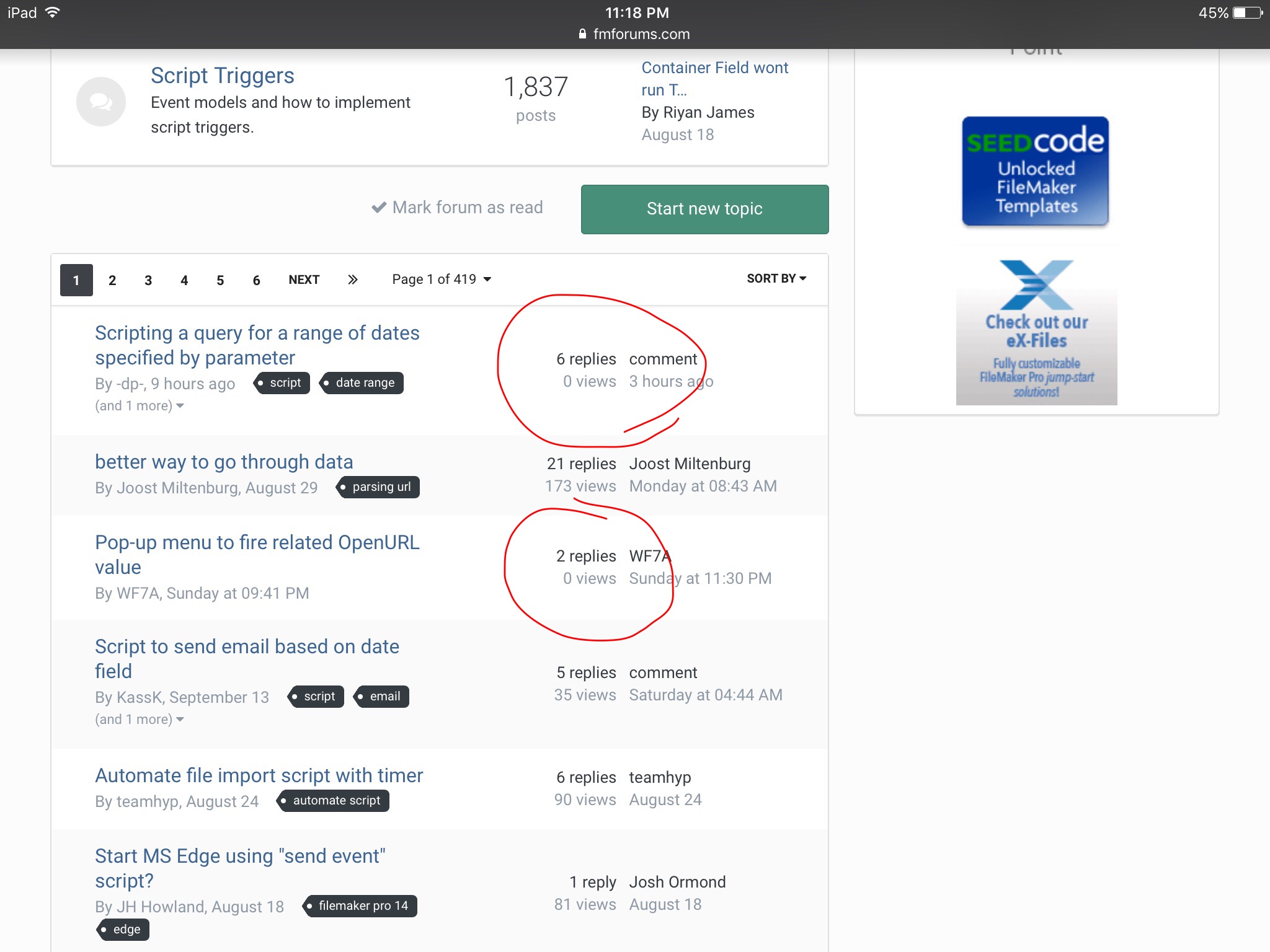The image size is (1270, 952).
Task: Click the 'filemaker pro 14' tag
Action: (360, 906)
